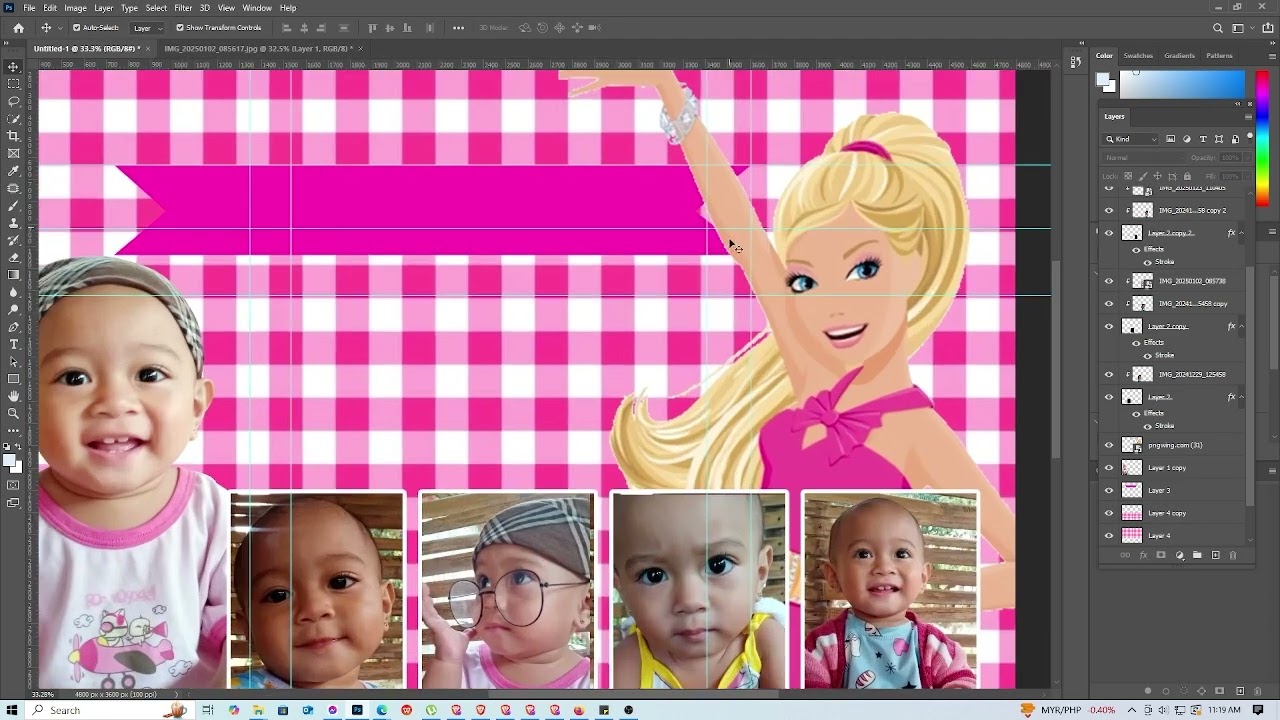Viewport: 1280px width, 720px height.
Task: Click the foreground color swatch in toolbar
Action: [x=8, y=461]
